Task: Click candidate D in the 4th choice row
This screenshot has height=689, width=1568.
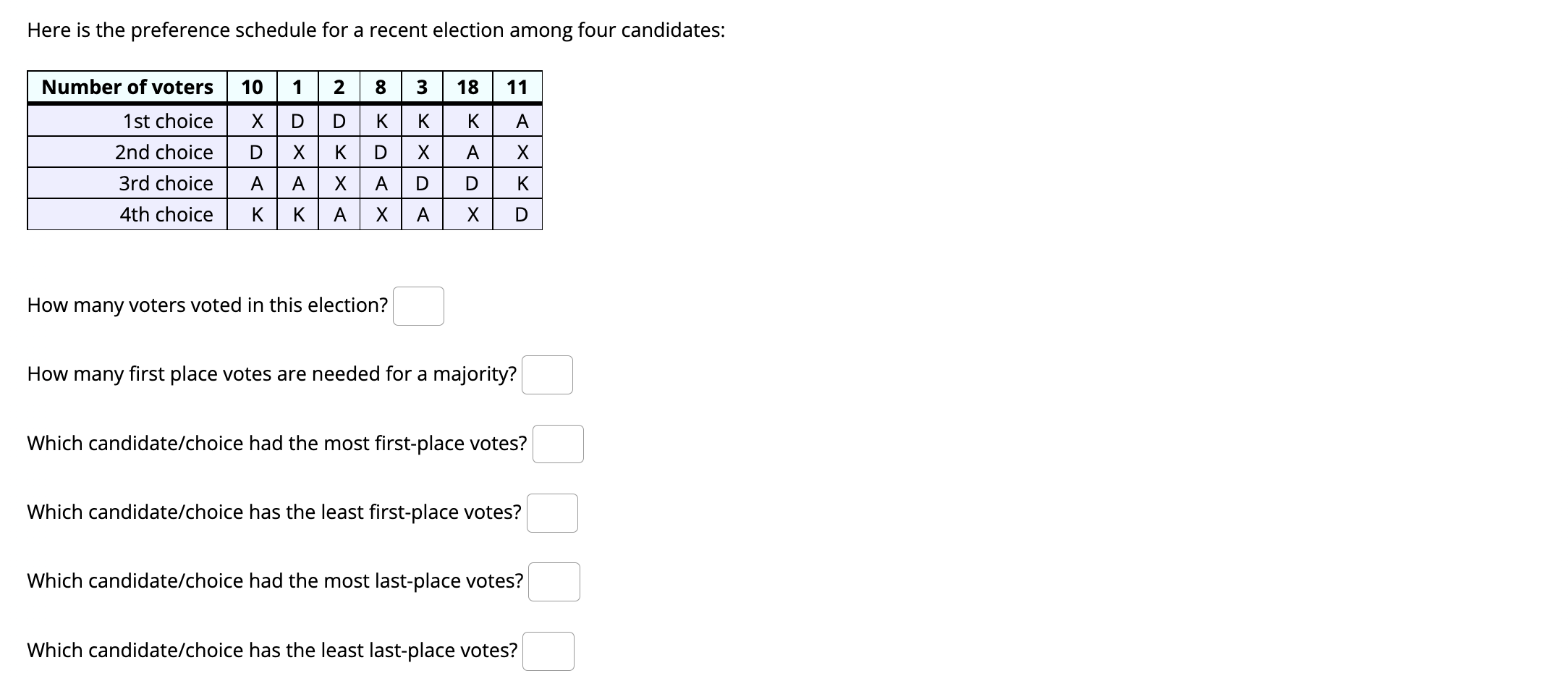Action: (521, 215)
